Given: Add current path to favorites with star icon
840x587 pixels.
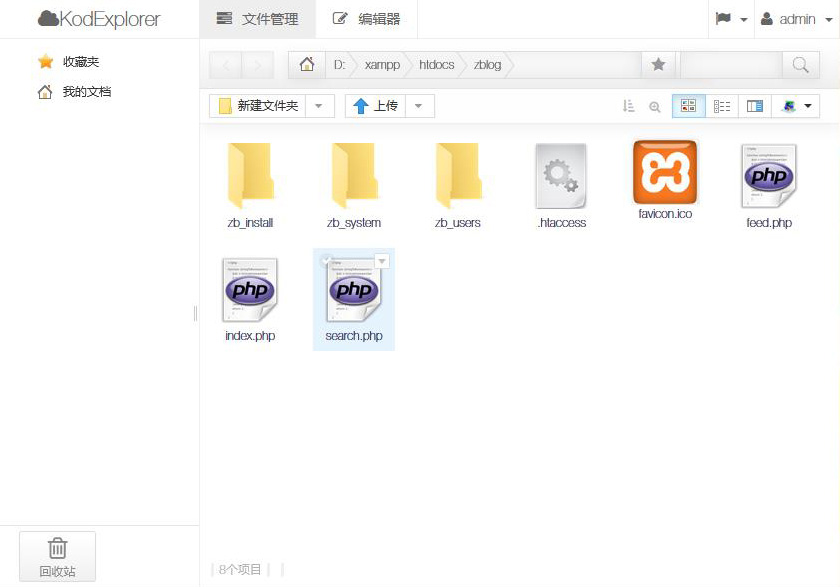Looking at the screenshot, I should click(658, 65).
